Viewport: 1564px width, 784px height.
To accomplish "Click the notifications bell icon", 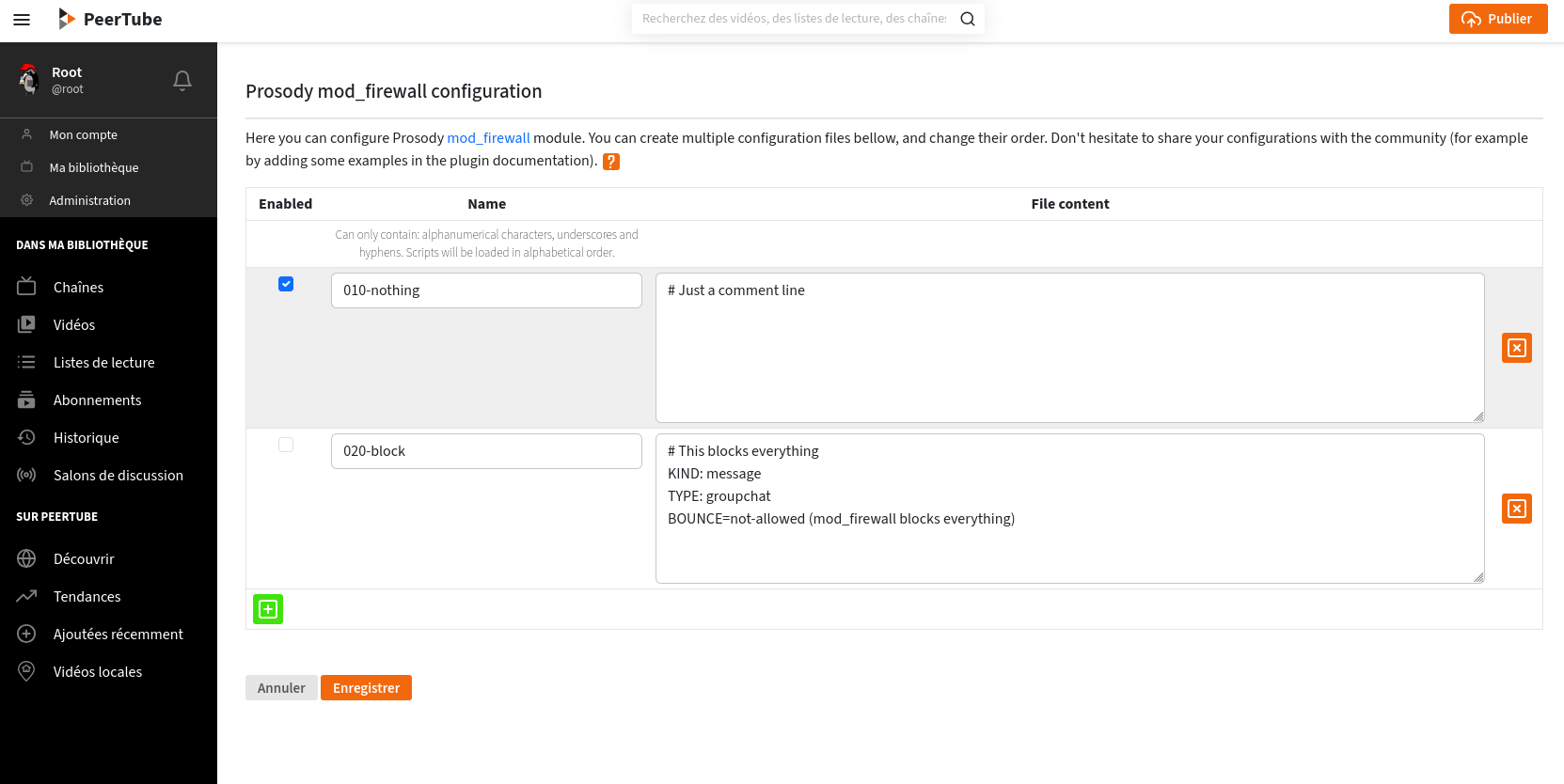I will click(x=182, y=81).
